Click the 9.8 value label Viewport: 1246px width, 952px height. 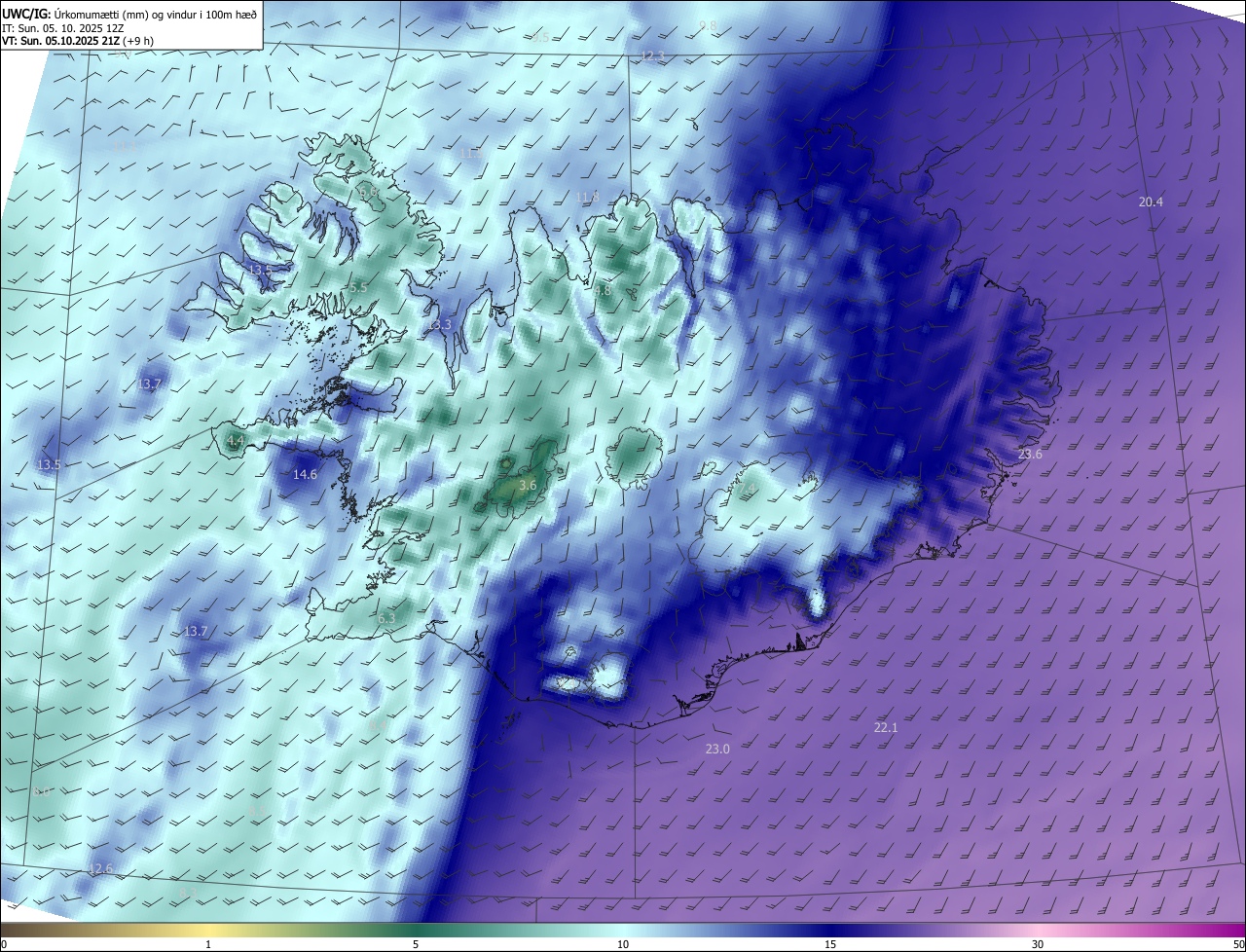708,25
